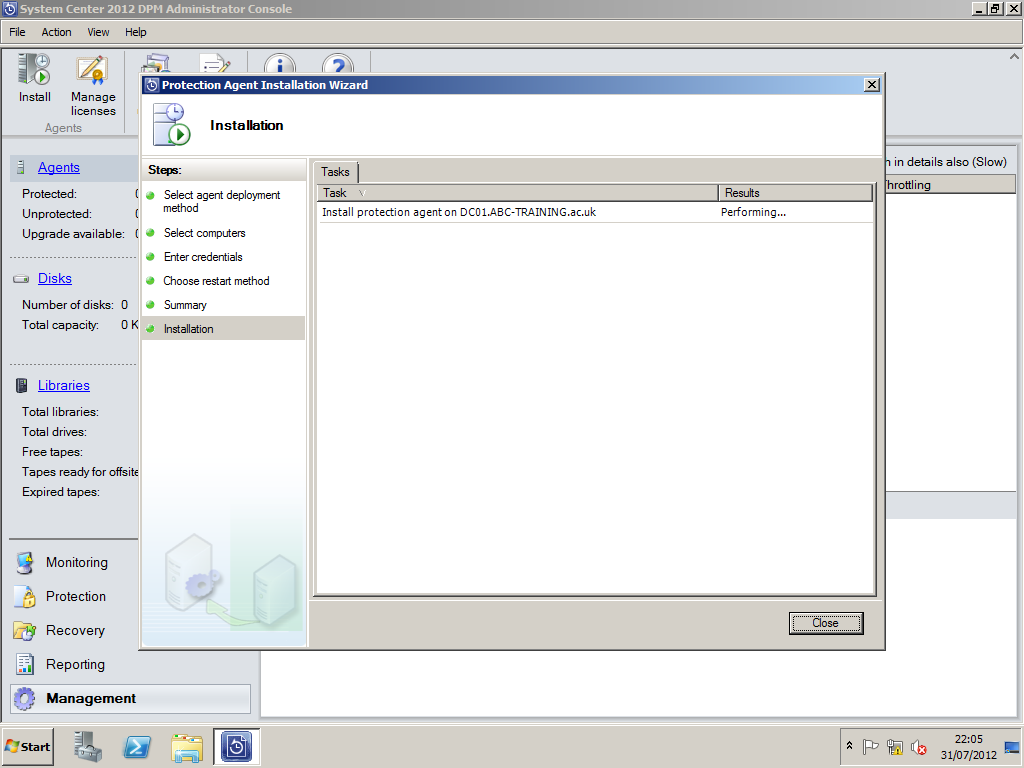Click the Recovery workspace label
This screenshot has height=768, width=1024.
pyautogui.click(x=75, y=631)
